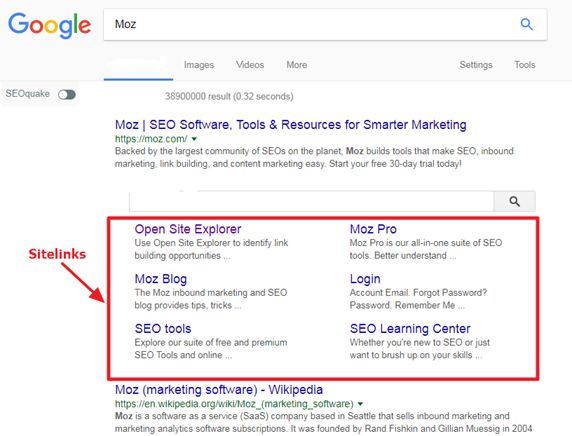Switch to the Images tab
This screenshot has height=436, width=572.
pyautogui.click(x=199, y=65)
